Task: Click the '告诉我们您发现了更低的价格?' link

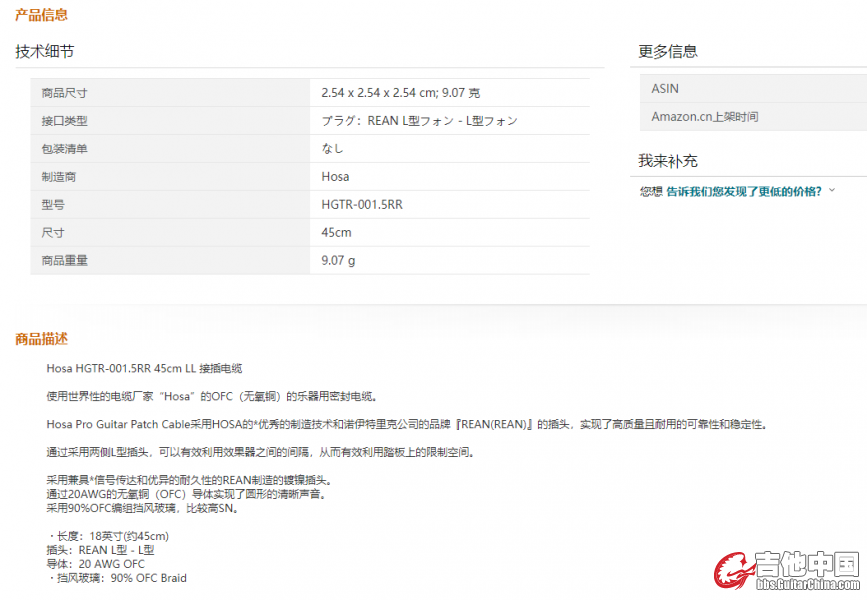Action: (744, 191)
